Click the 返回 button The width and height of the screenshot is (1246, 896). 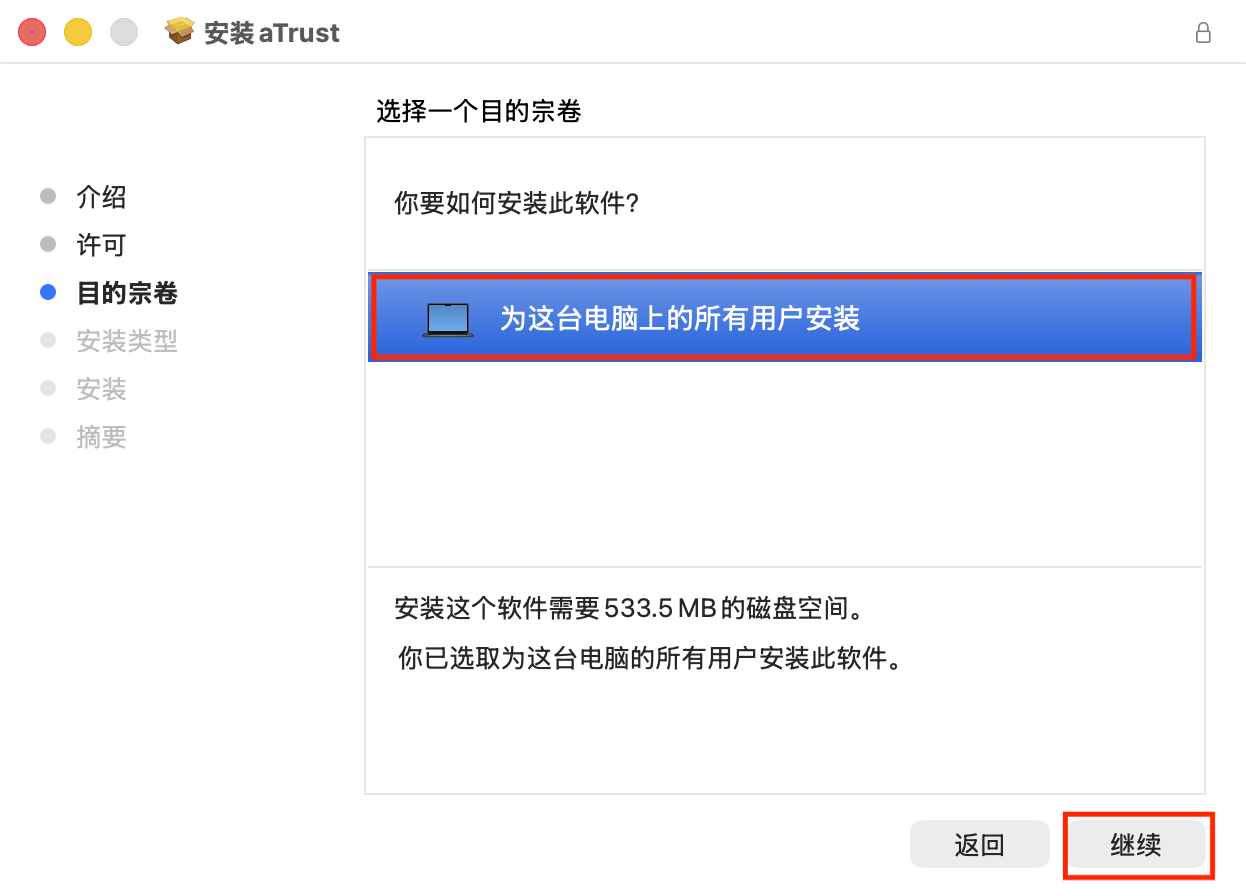click(979, 845)
